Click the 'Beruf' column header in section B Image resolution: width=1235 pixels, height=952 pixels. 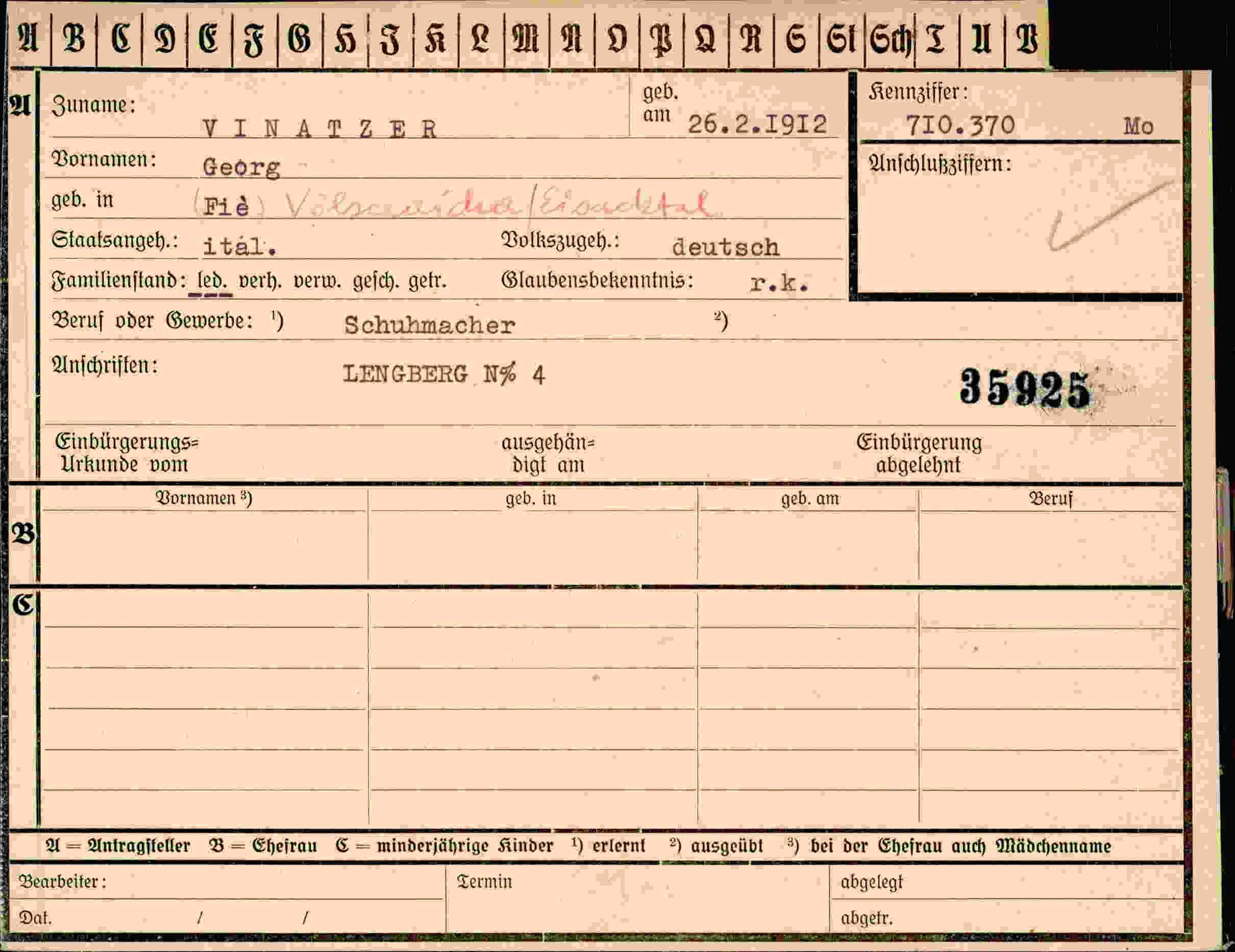pyautogui.click(x=1051, y=499)
